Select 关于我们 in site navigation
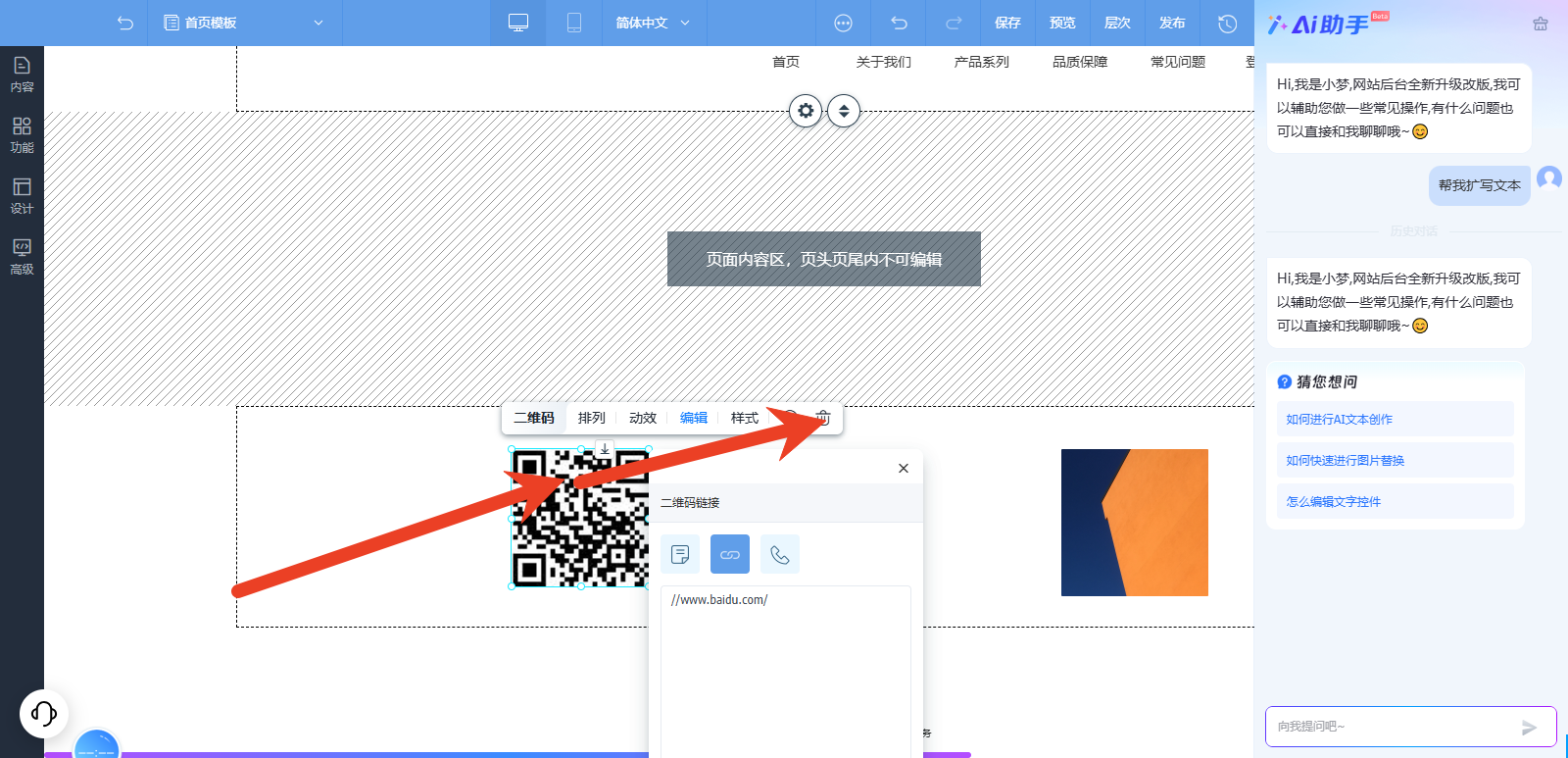This screenshot has width=1568, height=758. (x=884, y=62)
